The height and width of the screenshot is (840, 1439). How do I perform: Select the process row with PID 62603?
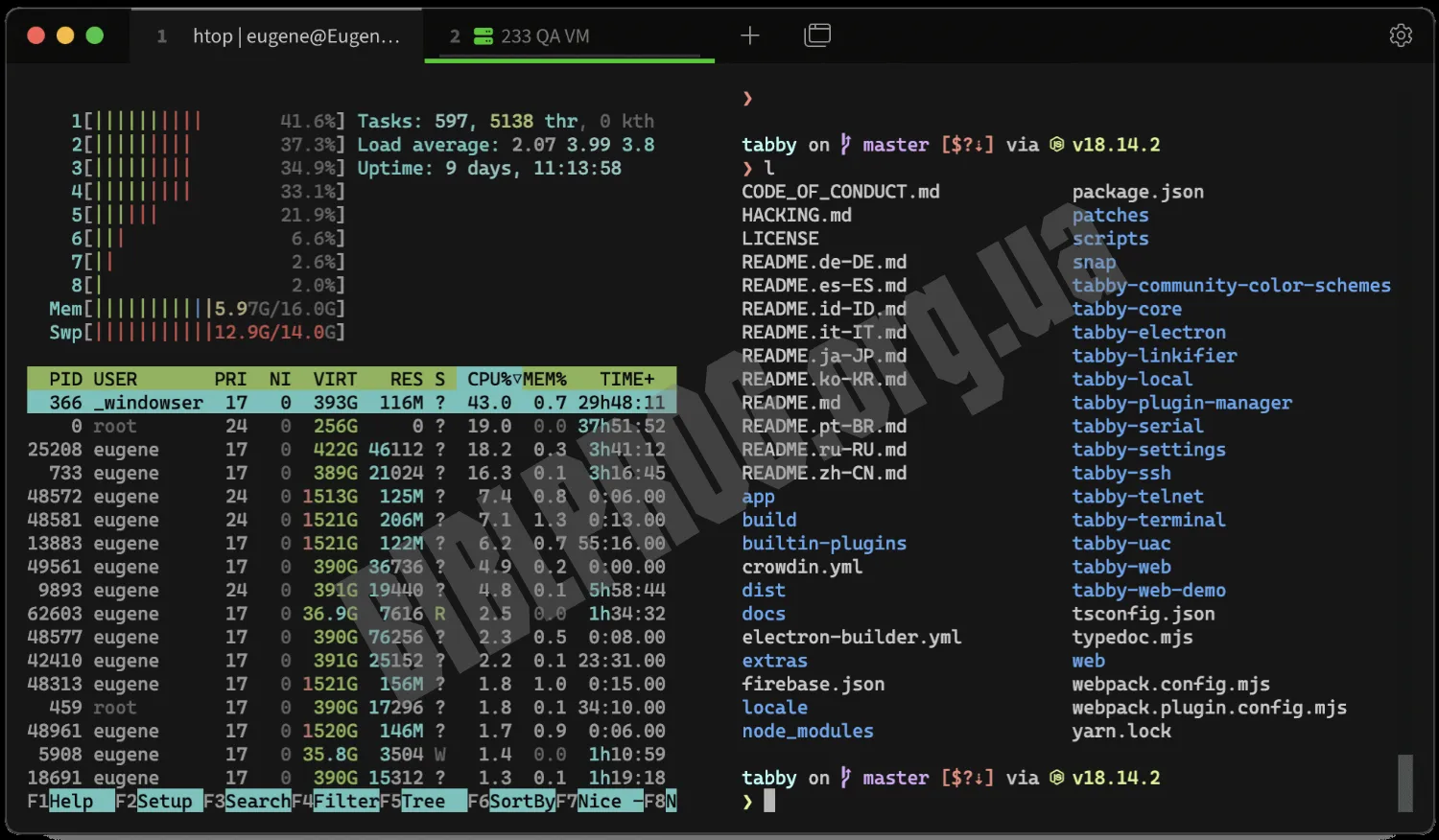(352, 614)
